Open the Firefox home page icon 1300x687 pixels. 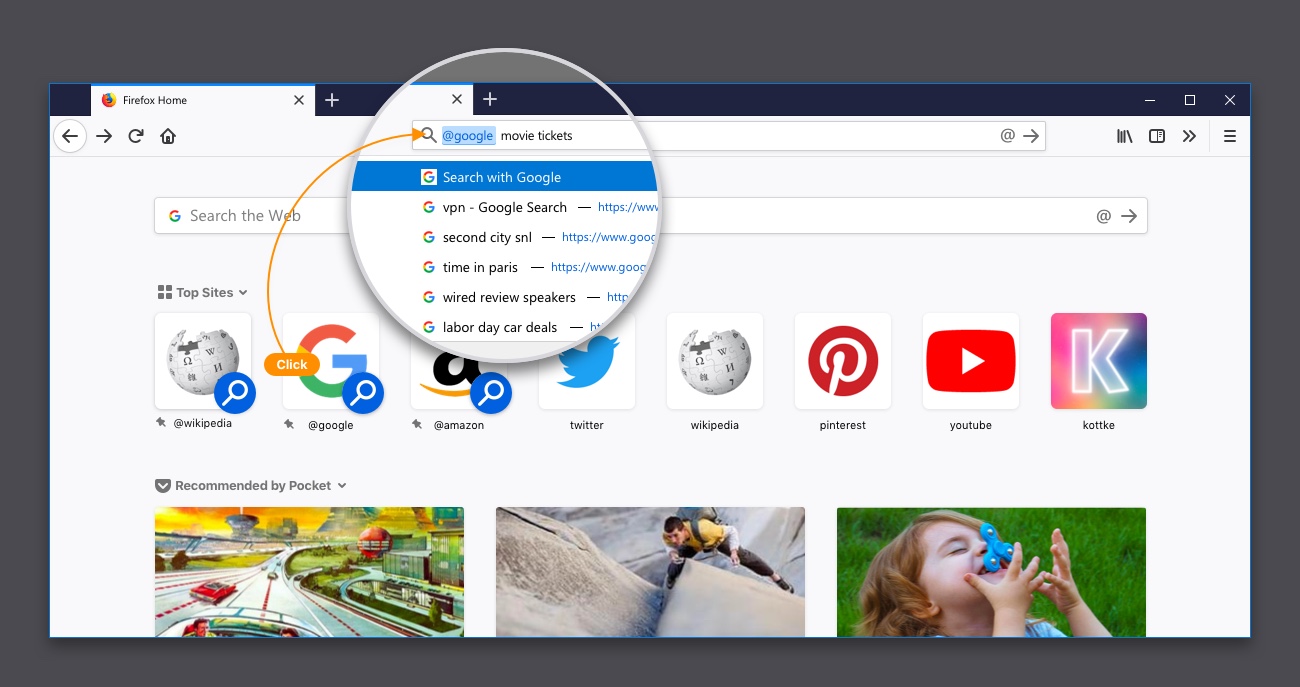point(168,136)
